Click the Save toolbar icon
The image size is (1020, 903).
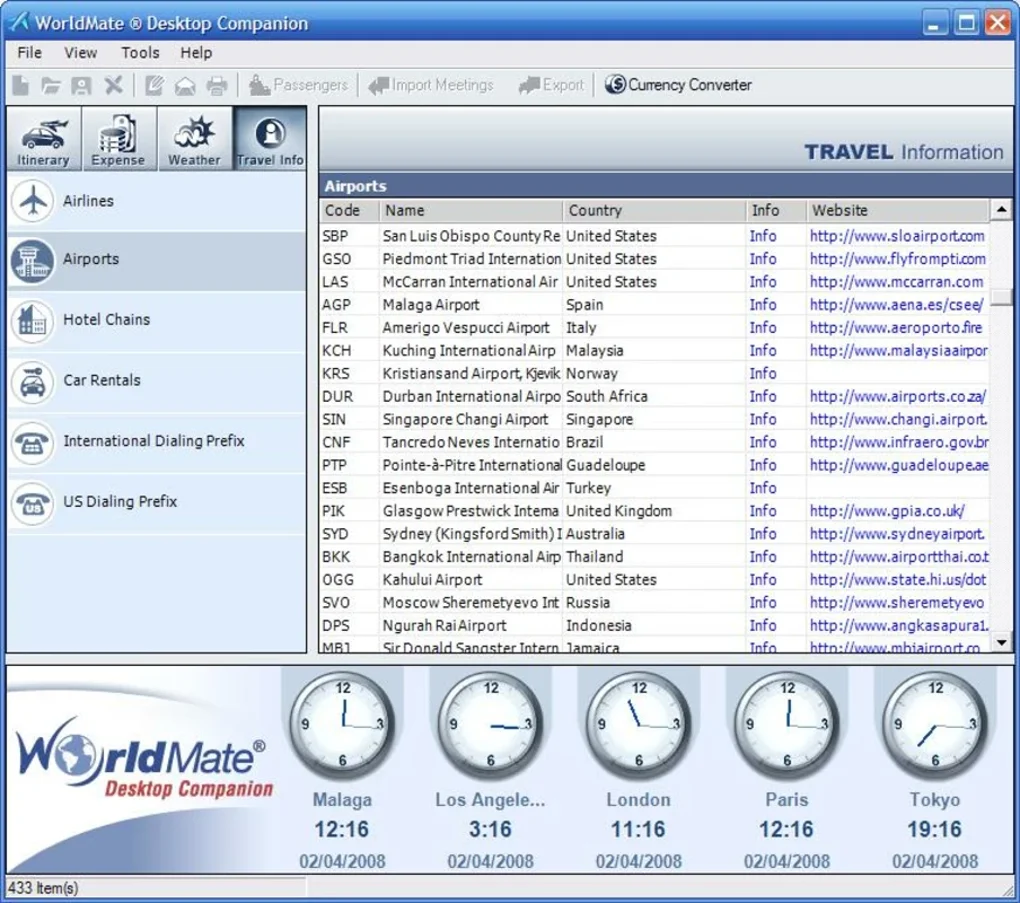point(81,85)
